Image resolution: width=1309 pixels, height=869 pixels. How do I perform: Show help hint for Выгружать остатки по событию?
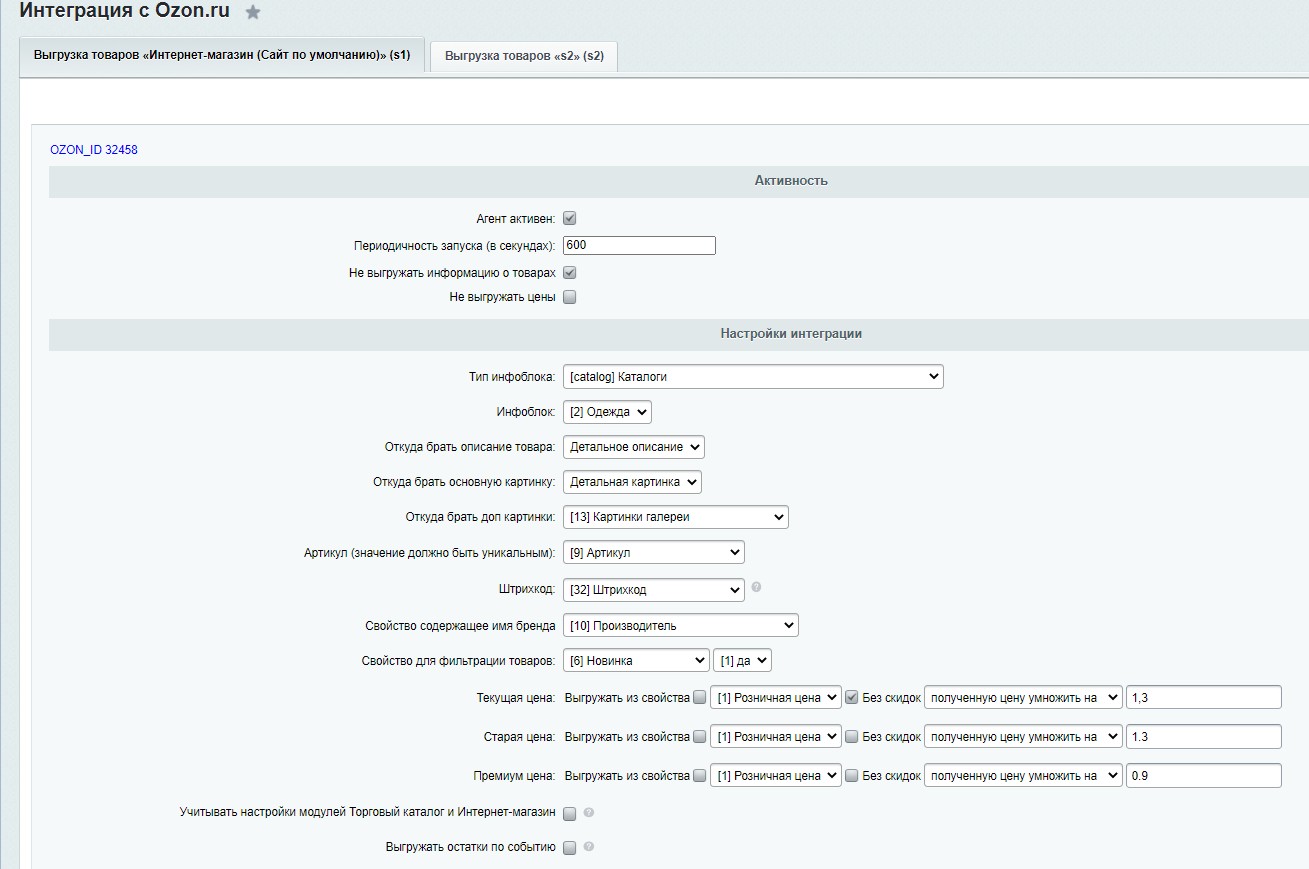(589, 847)
